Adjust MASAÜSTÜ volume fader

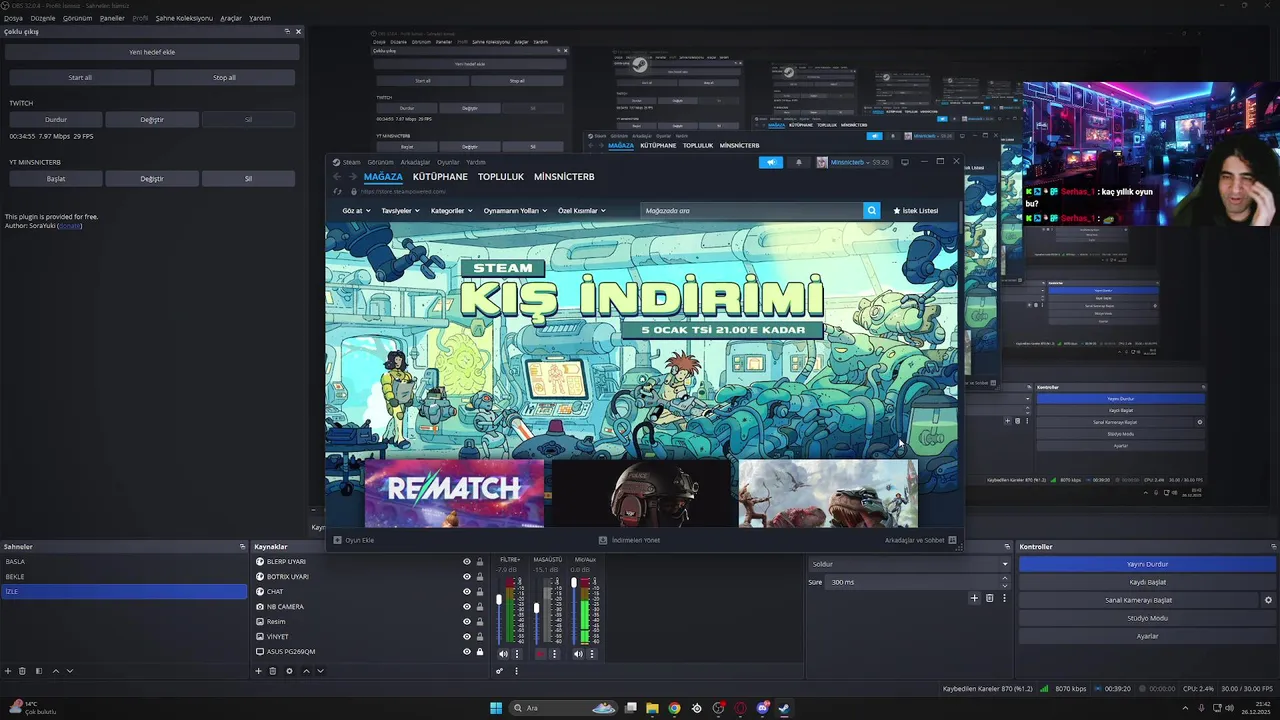(536, 608)
